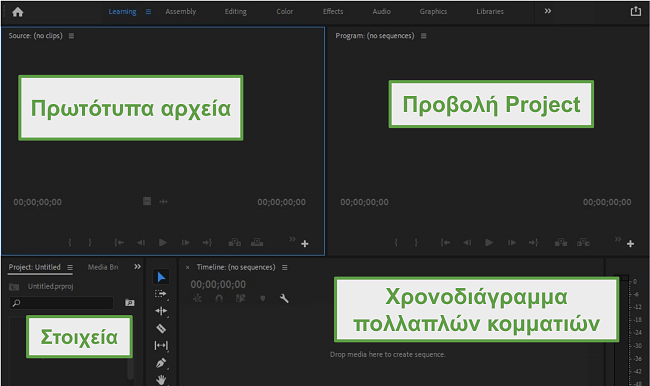Switch to the Editing workspace
650x386 pixels.
(x=235, y=12)
